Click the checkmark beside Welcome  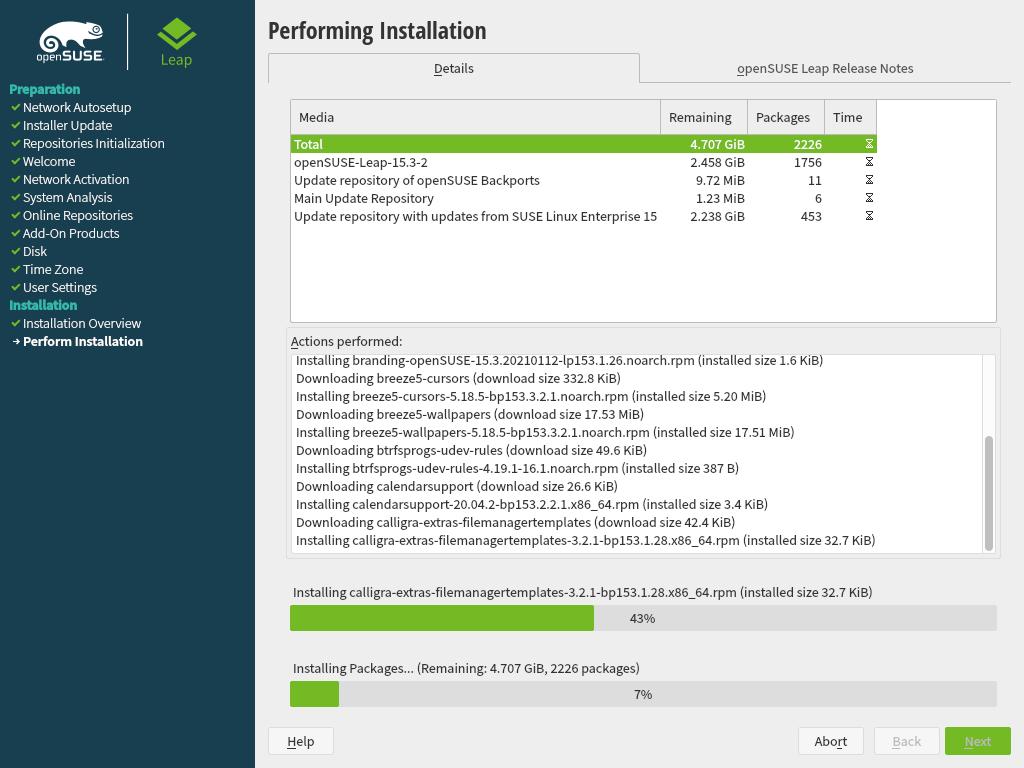(x=16, y=161)
